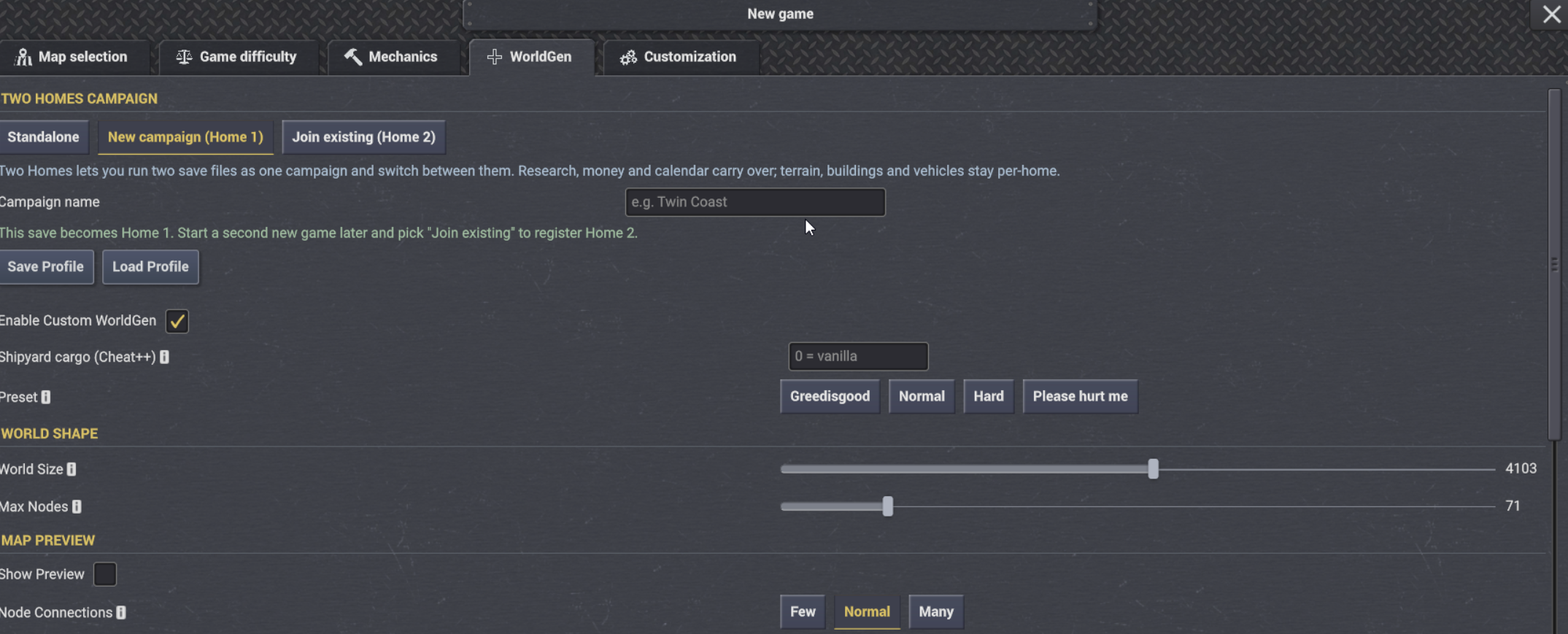Disable the Enable Custom WorldGen checkbox
This screenshot has width=1568, height=634.
point(177,321)
